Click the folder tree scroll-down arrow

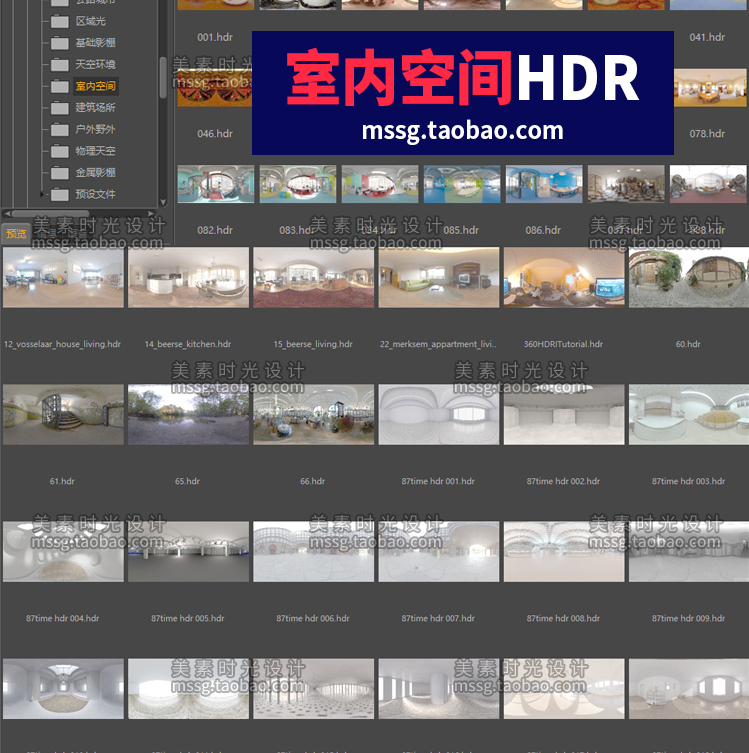(163, 202)
